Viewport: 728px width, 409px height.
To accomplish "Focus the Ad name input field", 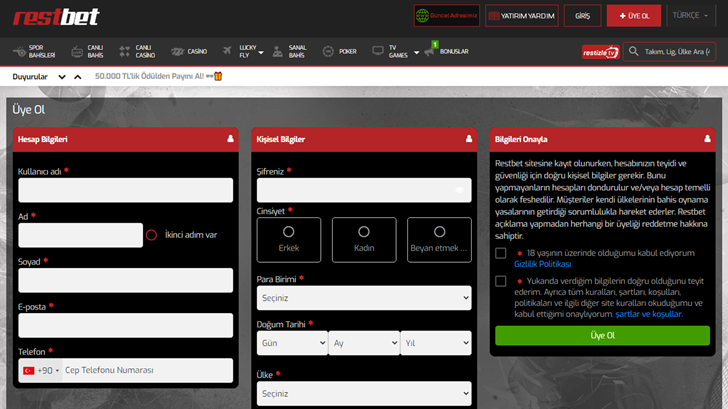I will pos(80,235).
